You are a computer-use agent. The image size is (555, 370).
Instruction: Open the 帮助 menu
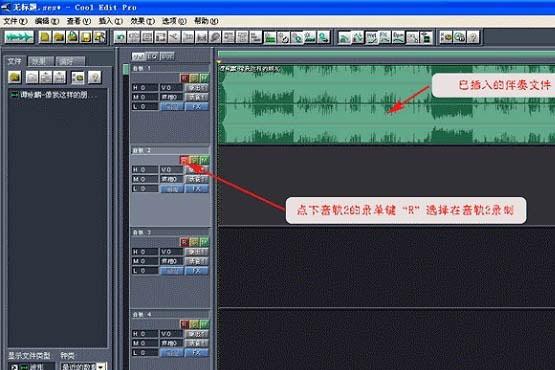(x=206, y=21)
